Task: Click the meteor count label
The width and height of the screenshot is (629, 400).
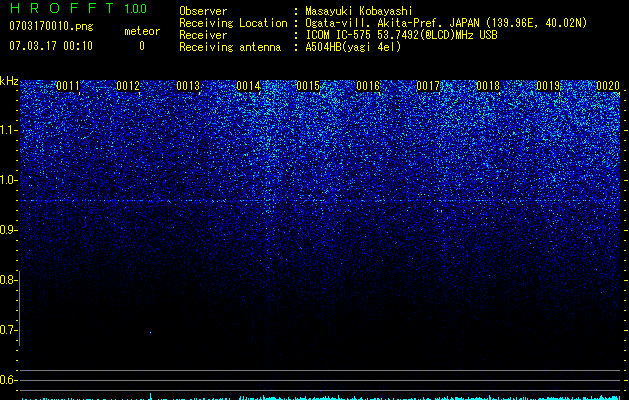Action: pos(142,31)
